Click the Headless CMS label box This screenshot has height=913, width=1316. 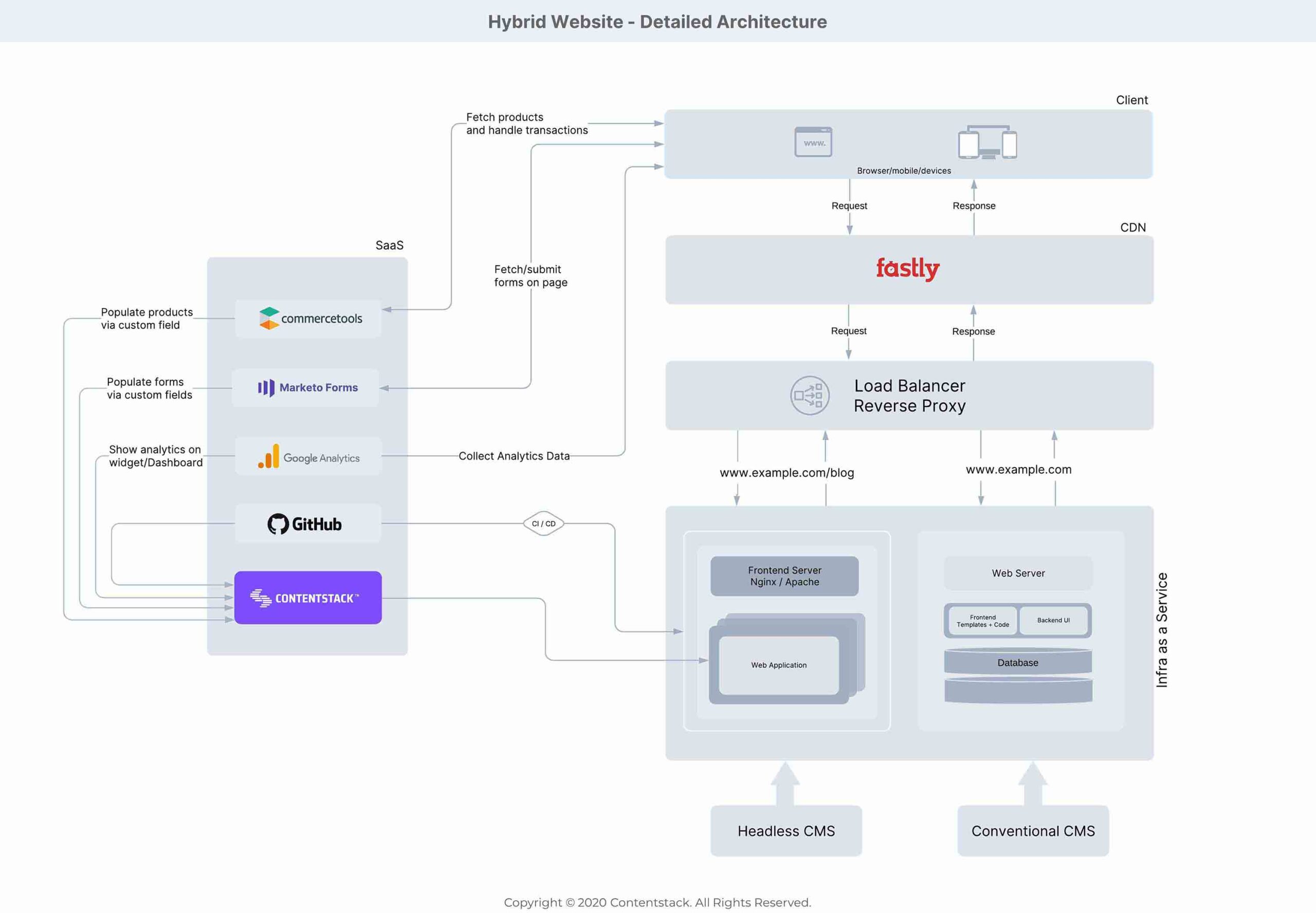click(786, 831)
